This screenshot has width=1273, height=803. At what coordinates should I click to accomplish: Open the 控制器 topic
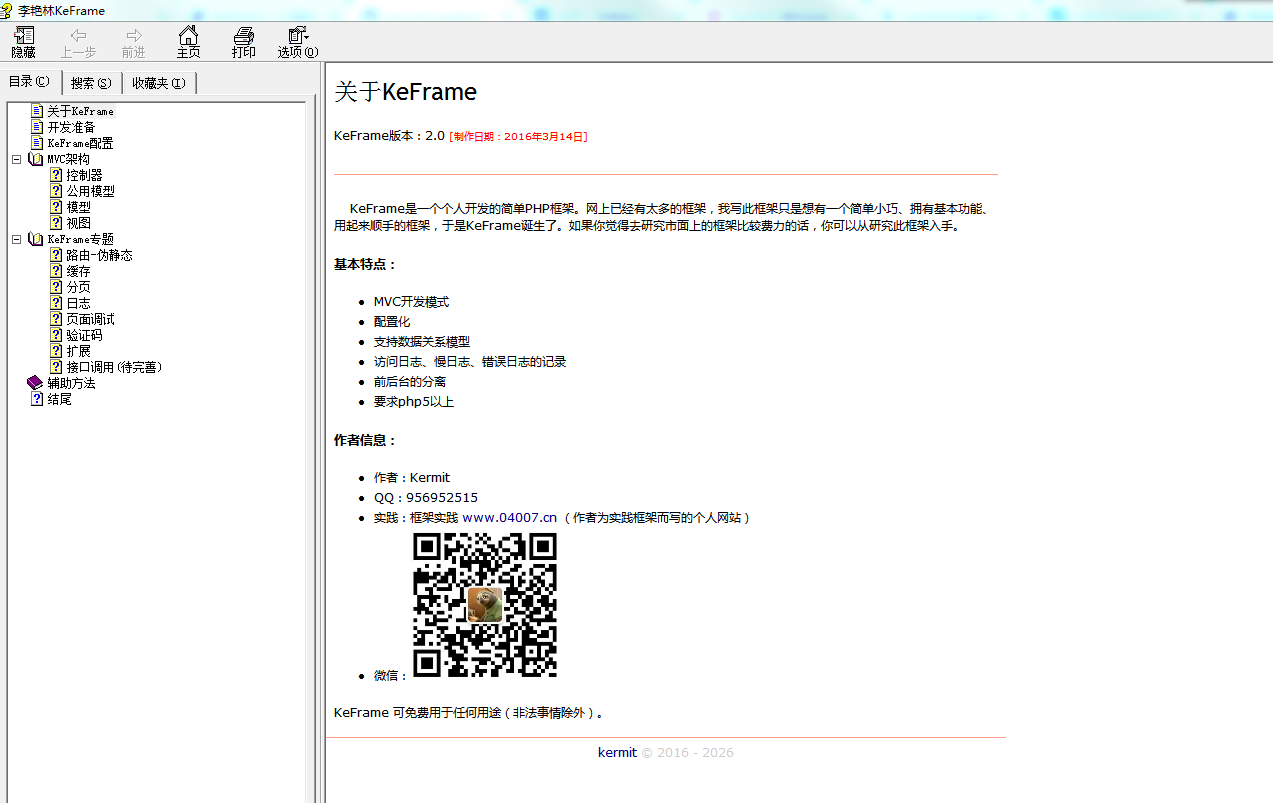pos(84,175)
